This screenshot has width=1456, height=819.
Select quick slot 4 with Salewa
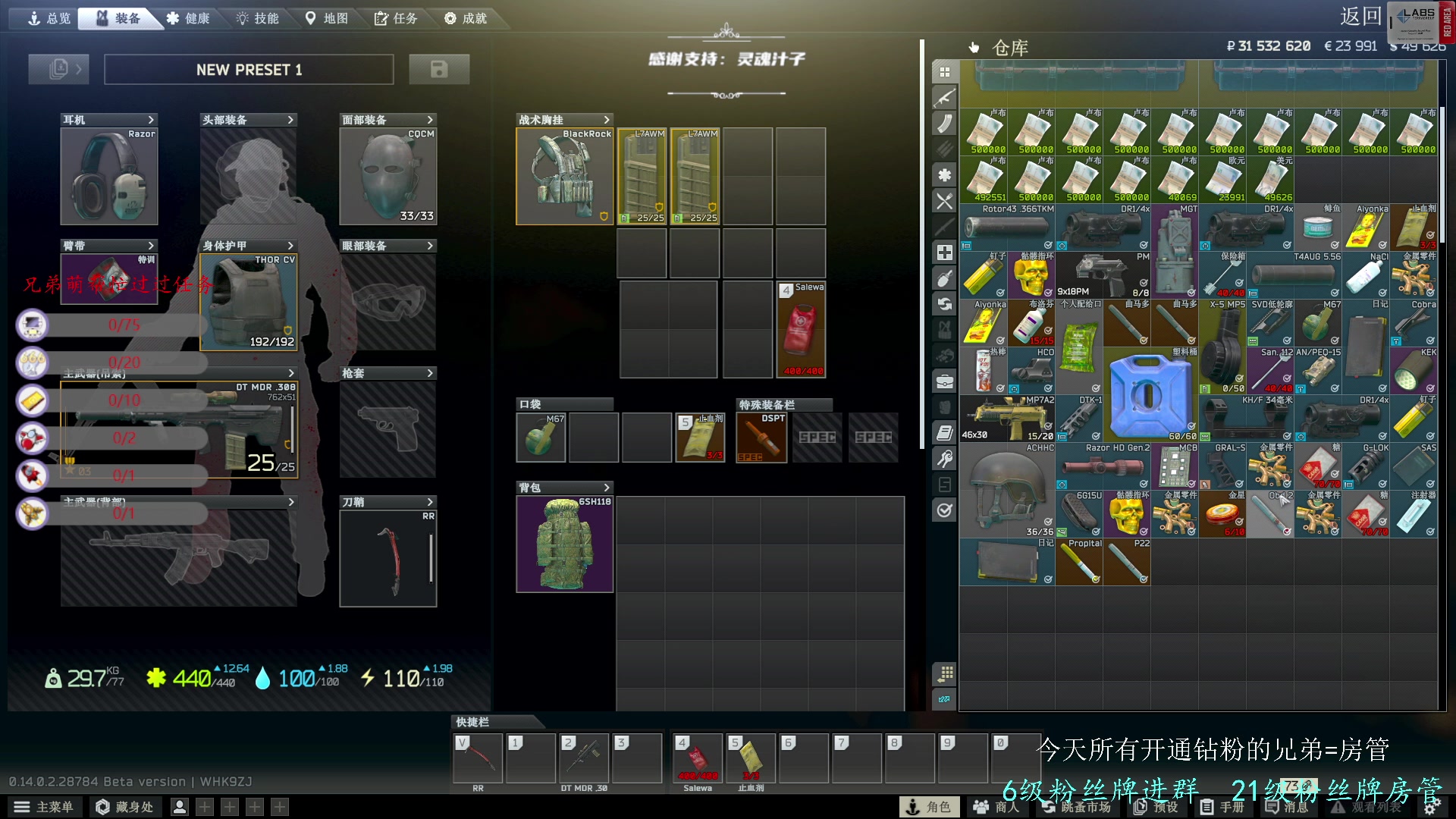(698, 758)
